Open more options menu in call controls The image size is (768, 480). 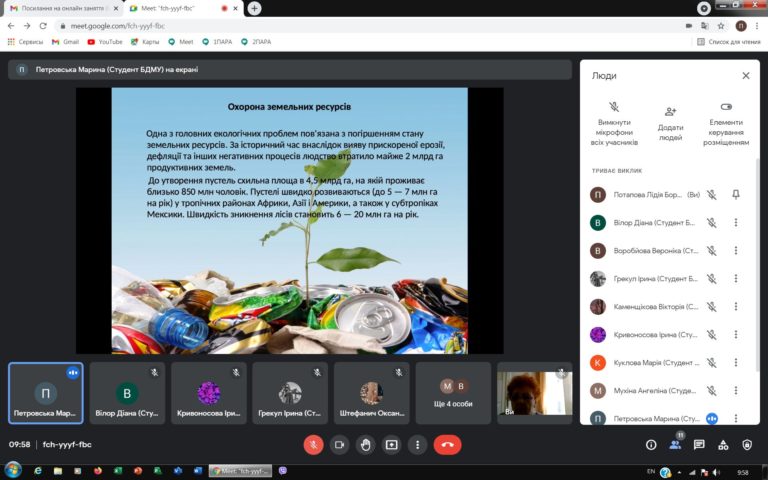417,445
